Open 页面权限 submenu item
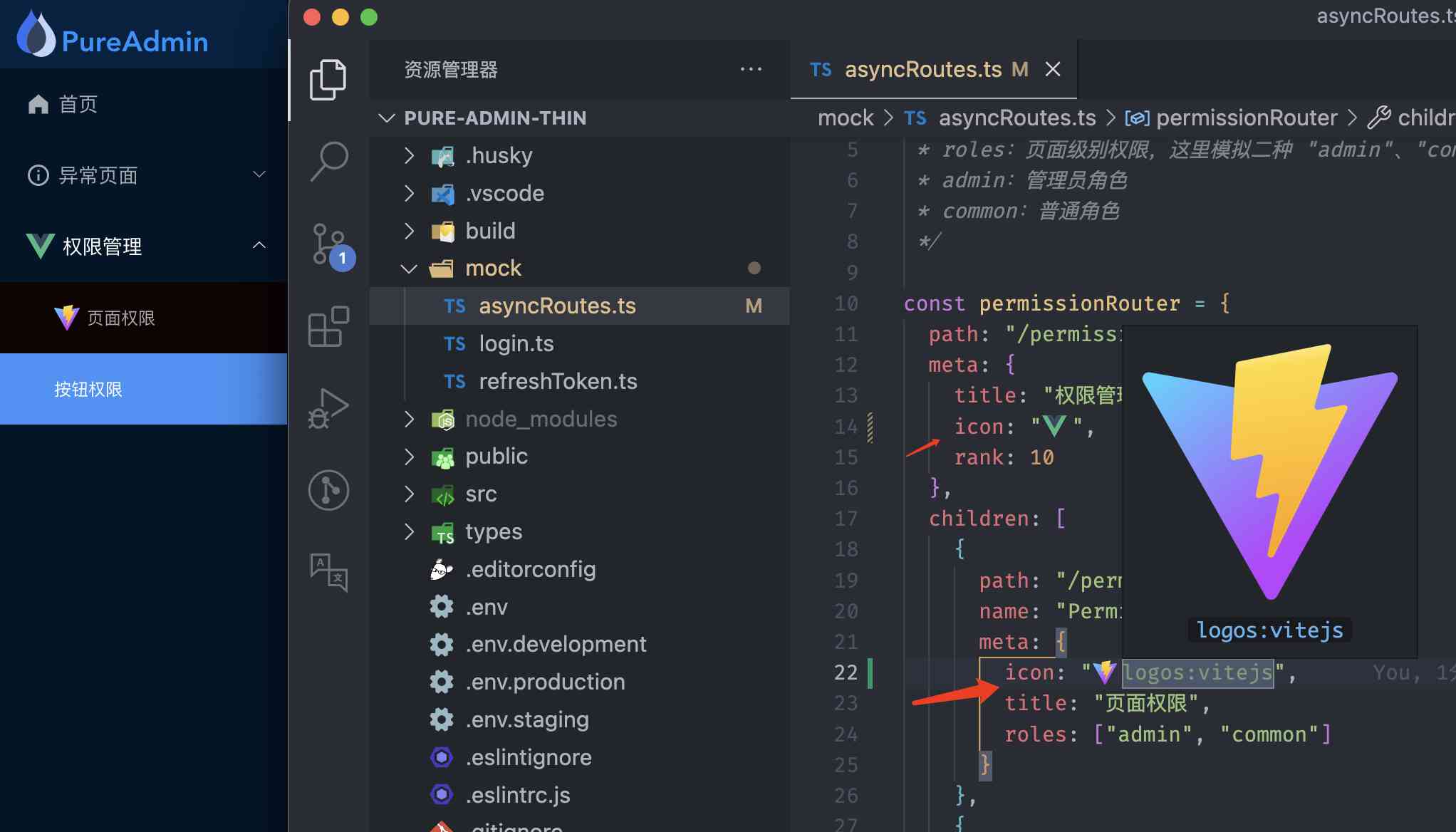 coord(143,318)
